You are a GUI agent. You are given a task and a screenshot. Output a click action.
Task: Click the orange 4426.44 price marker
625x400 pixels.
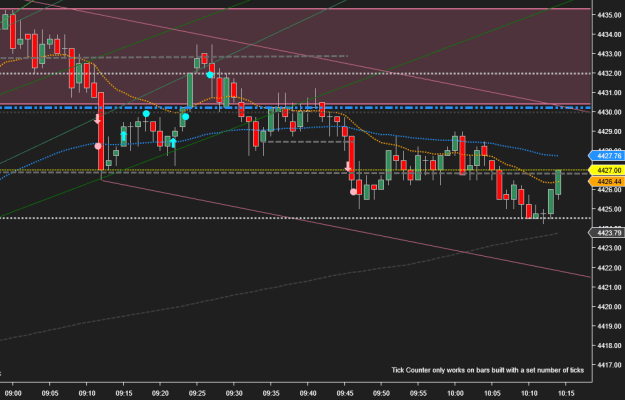(x=606, y=182)
